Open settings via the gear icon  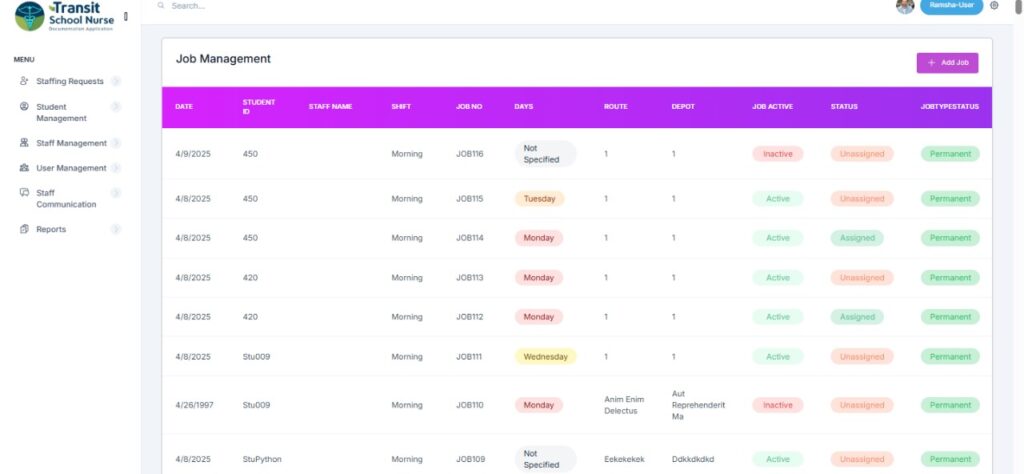(x=994, y=6)
